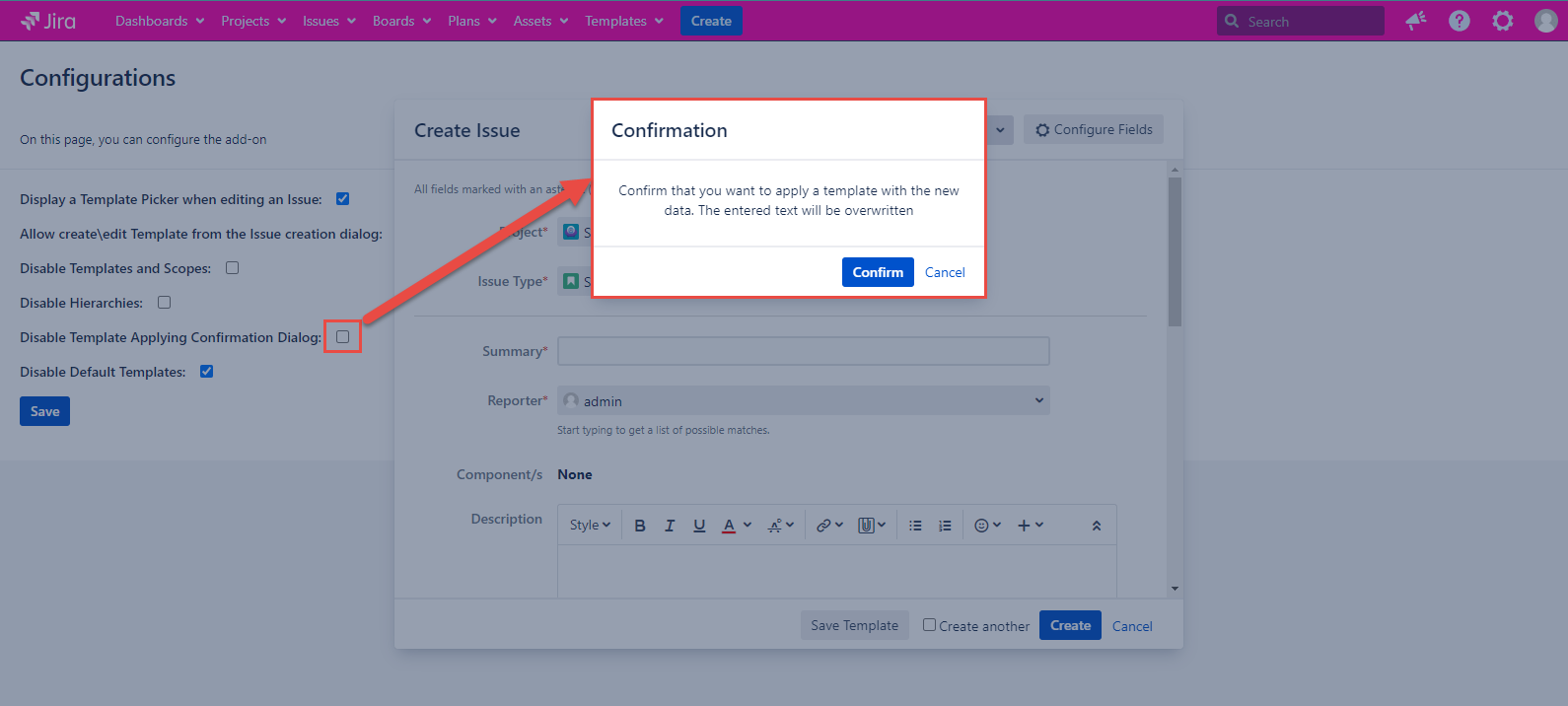Viewport: 1568px width, 706px height.
Task: Open the administration gear icon
Action: coord(1502,21)
